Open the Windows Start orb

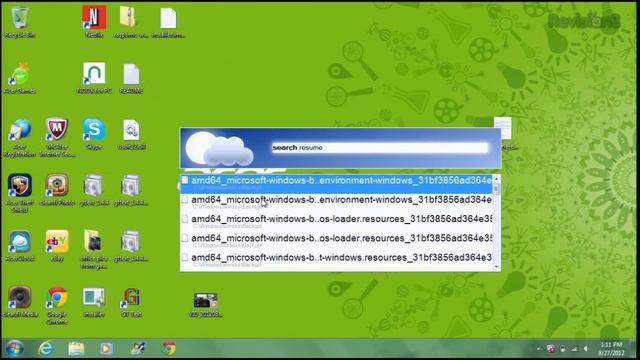pyautogui.click(x=15, y=349)
